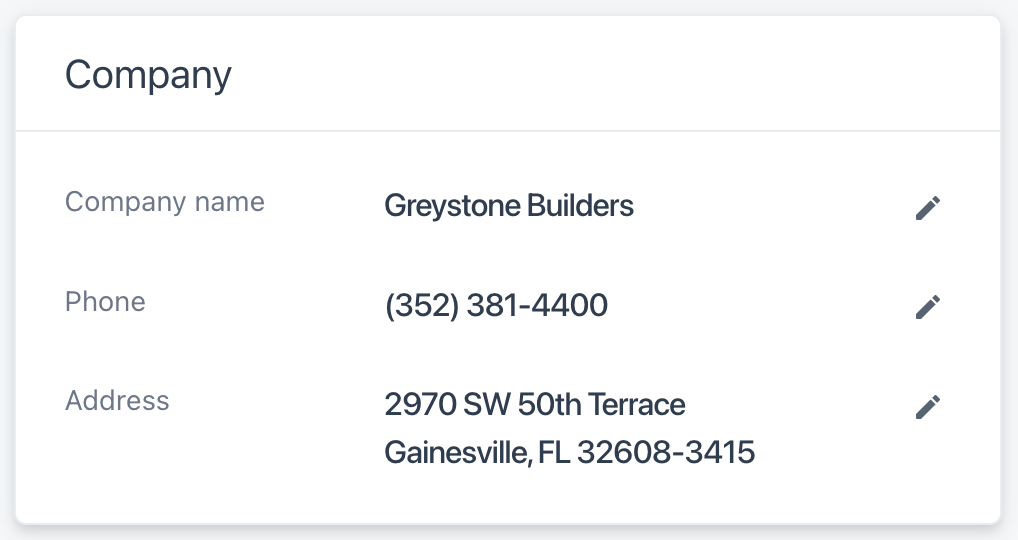Click the FL state abbreviation
This screenshot has height=540, width=1018.
(x=553, y=453)
